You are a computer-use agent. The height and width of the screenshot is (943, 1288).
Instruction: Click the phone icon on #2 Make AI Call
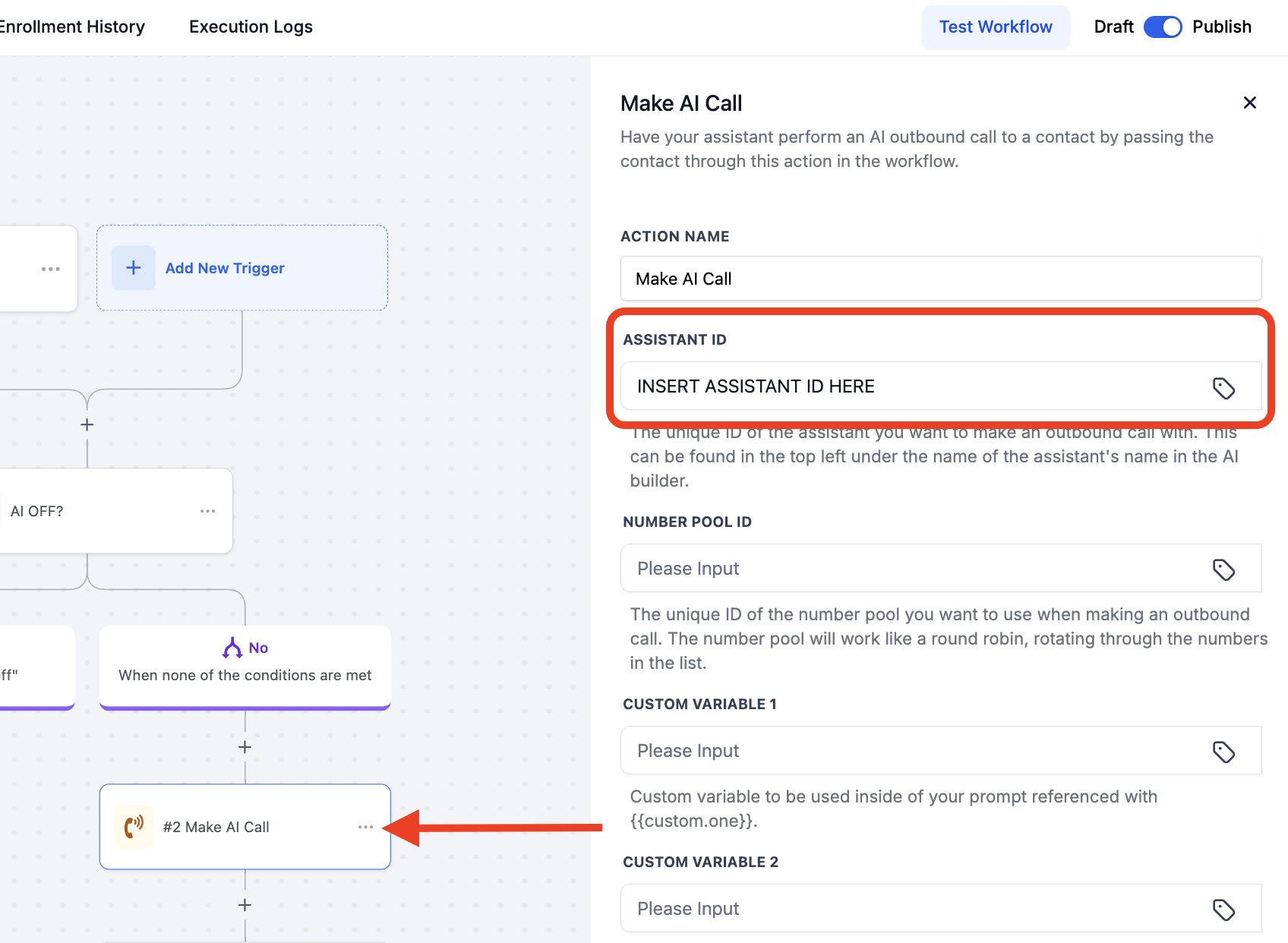pos(134,827)
